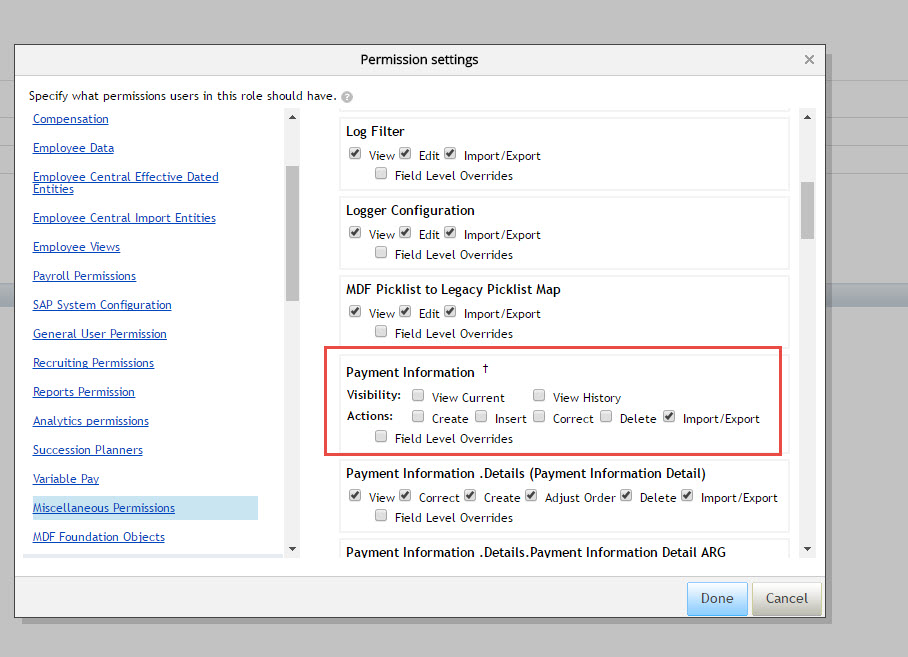The width and height of the screenshot is (908, 657).
Task: Toggle the Payment Information Details Delete checkbox
Action: pyautogui.click(x=626, y=495)
